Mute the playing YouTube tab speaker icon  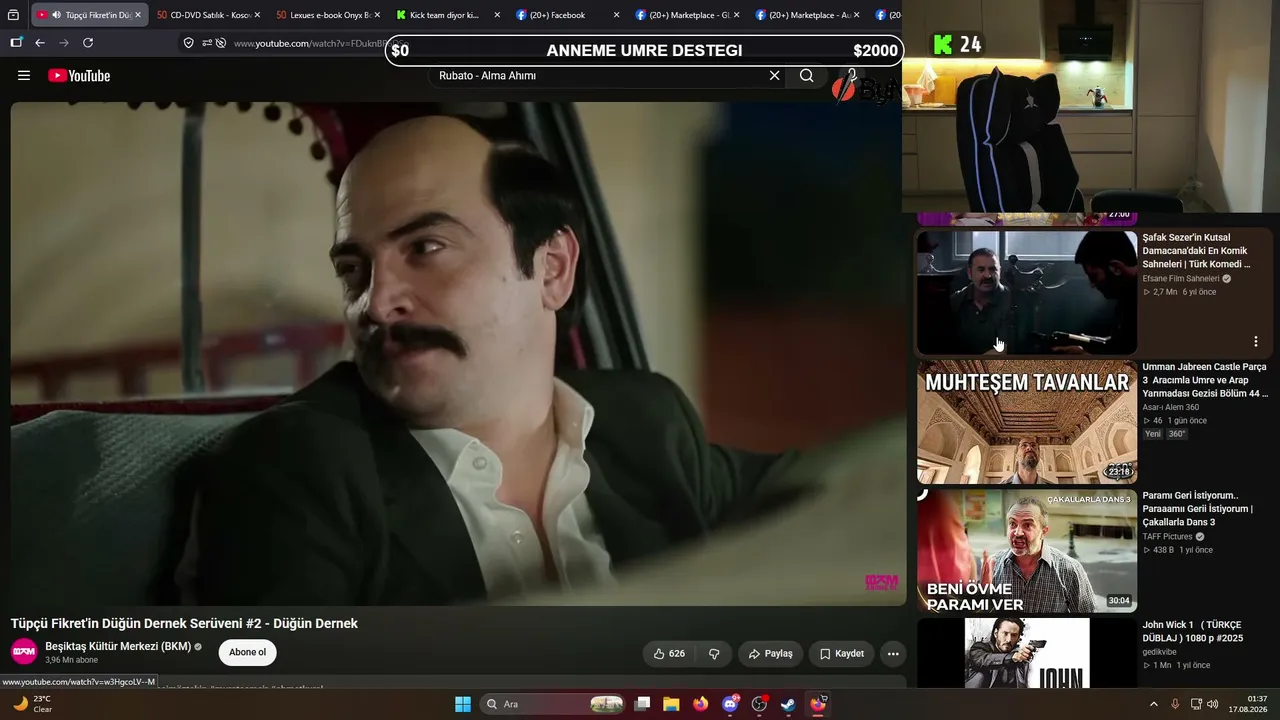click(x=56, y=15)
